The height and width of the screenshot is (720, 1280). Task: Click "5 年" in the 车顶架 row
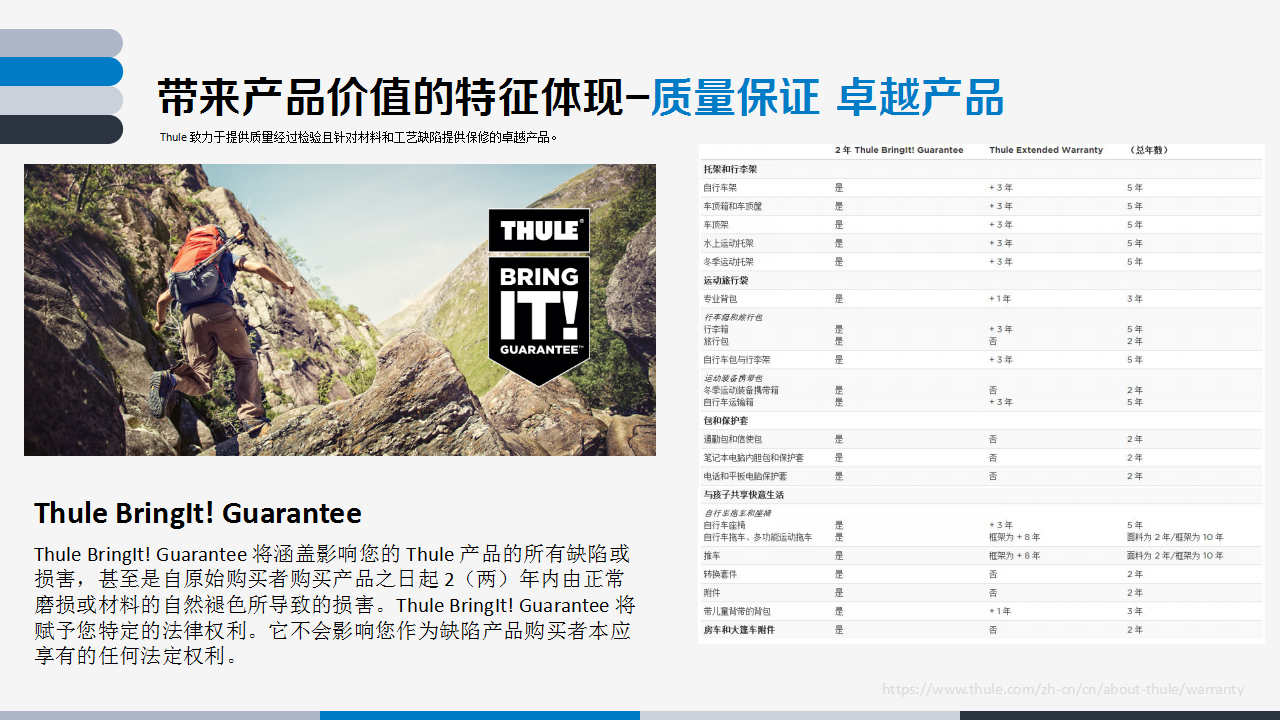coord(1135,225)
